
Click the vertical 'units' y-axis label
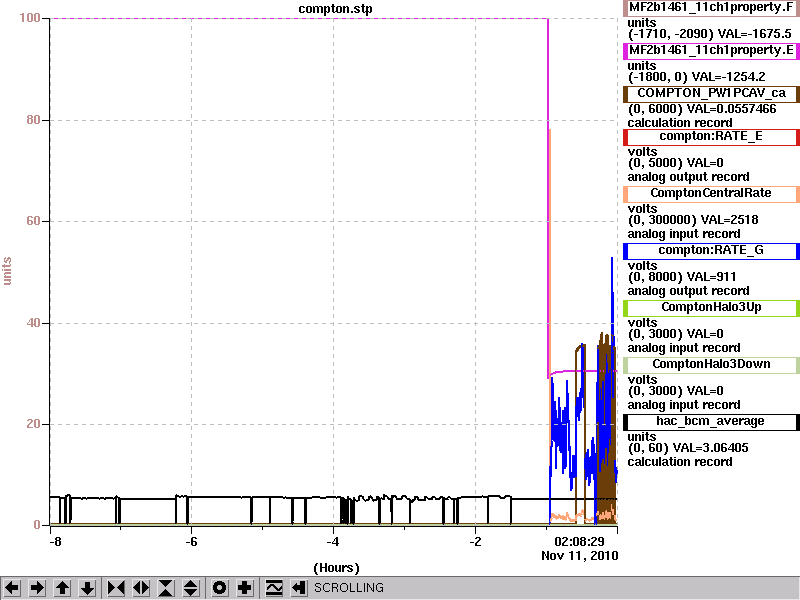tap(7, 271)
